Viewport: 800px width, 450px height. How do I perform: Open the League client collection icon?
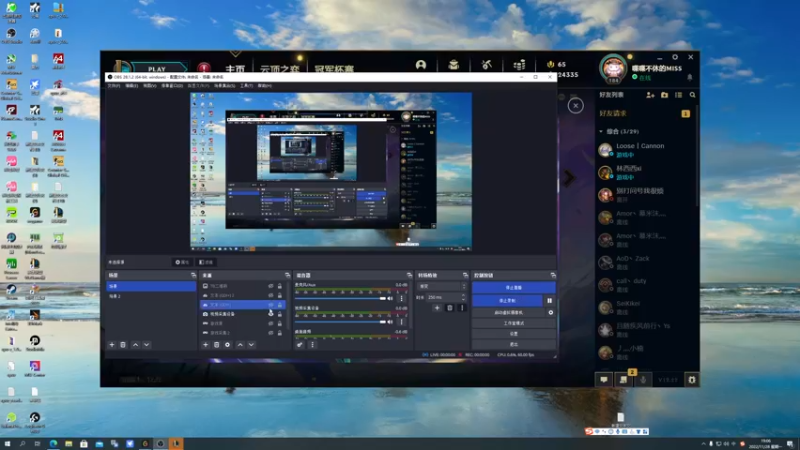(x=454, y=65)
